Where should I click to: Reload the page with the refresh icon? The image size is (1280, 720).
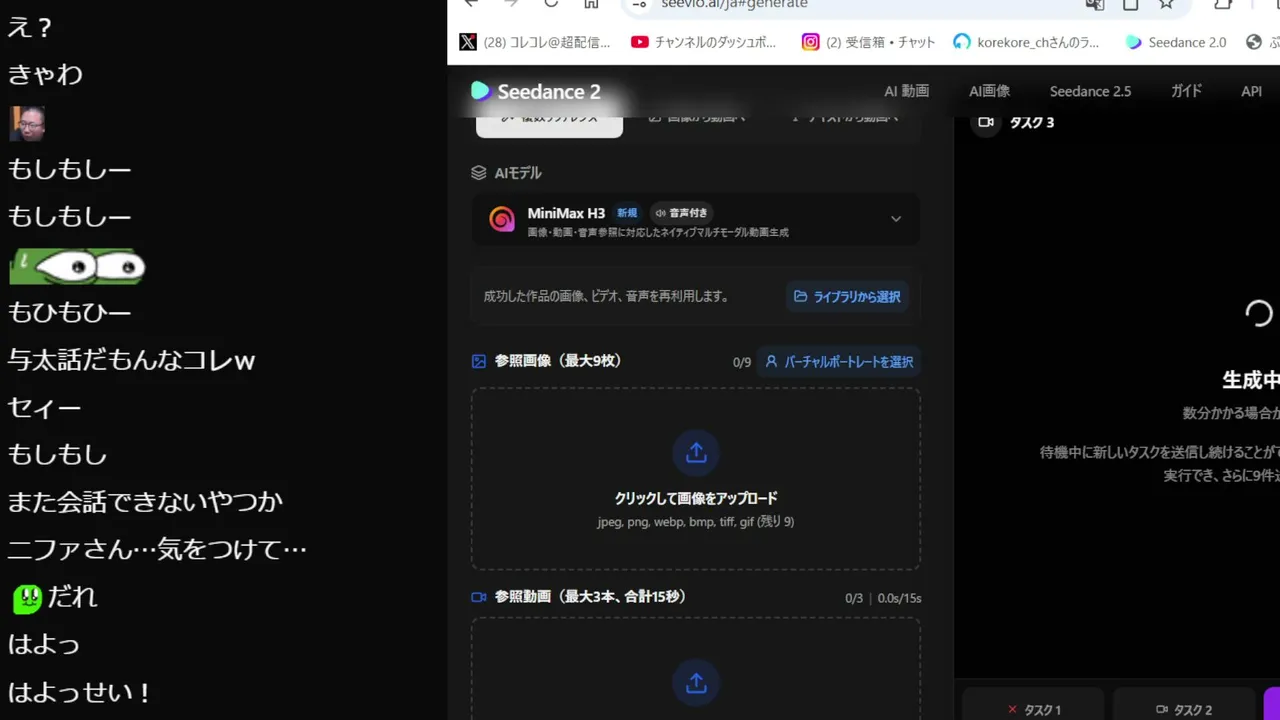[551, 4]
